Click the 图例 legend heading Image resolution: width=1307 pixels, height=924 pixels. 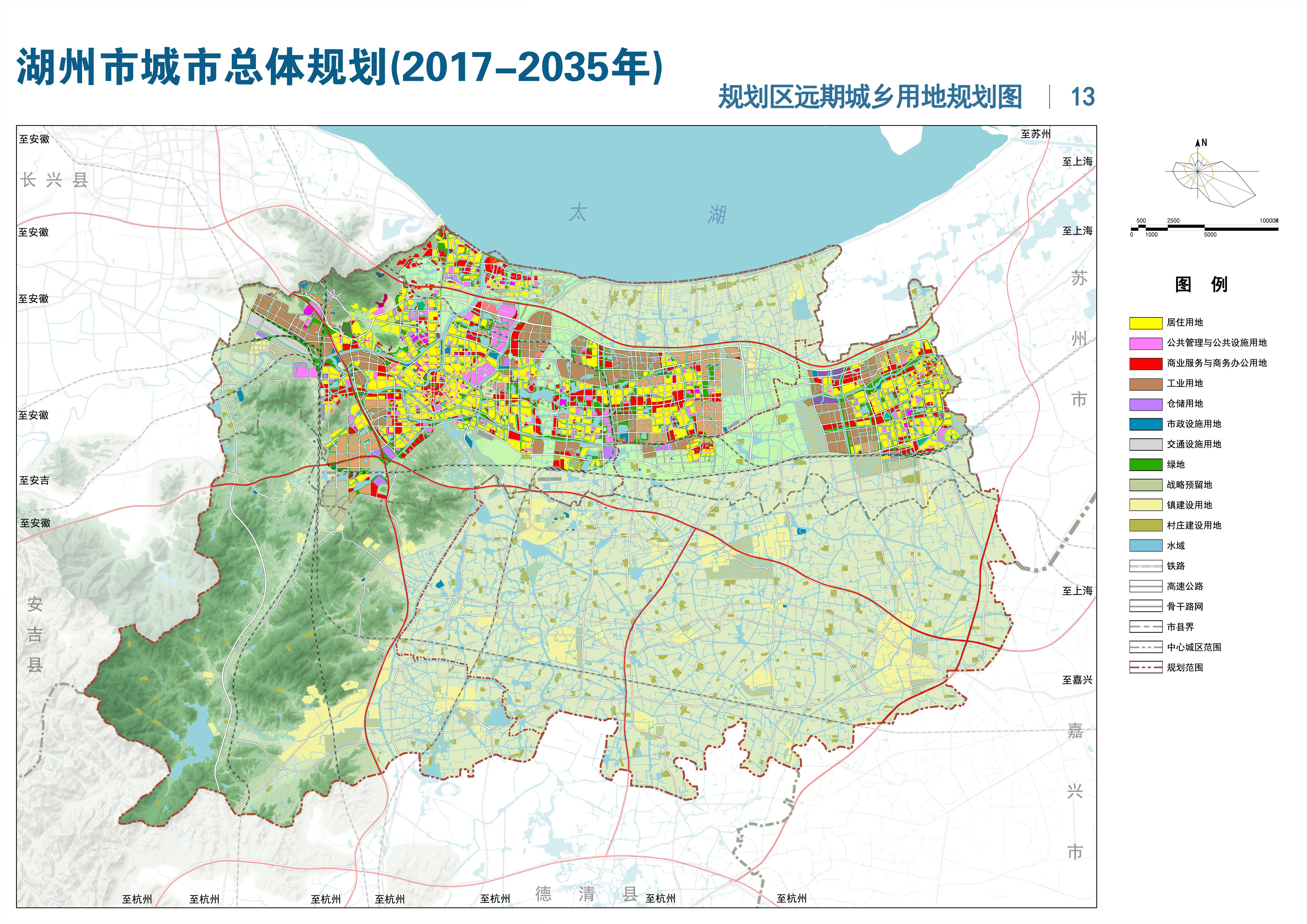pos(1201,285)
